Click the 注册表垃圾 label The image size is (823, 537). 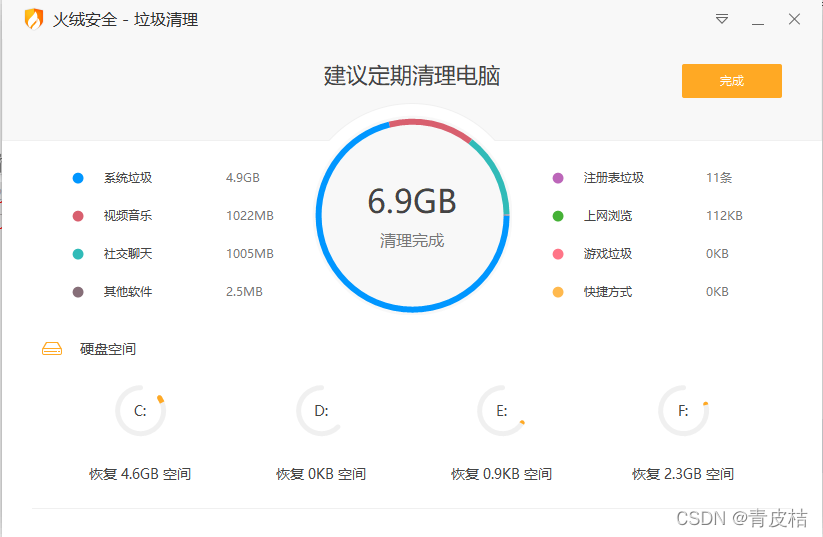pyautogui.click(x=614, y=178)
